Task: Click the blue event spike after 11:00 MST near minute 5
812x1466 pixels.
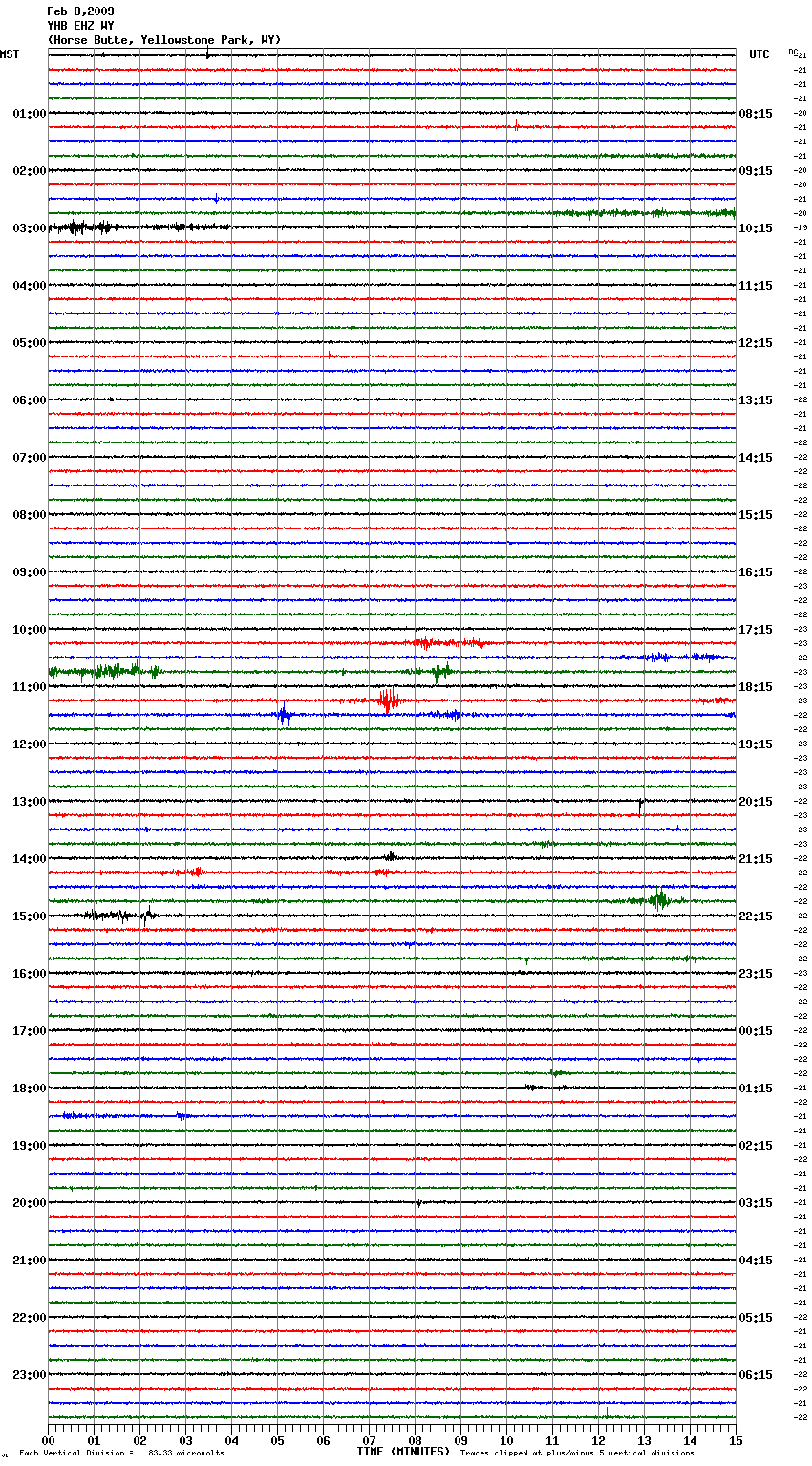Action: click(284, 715)
